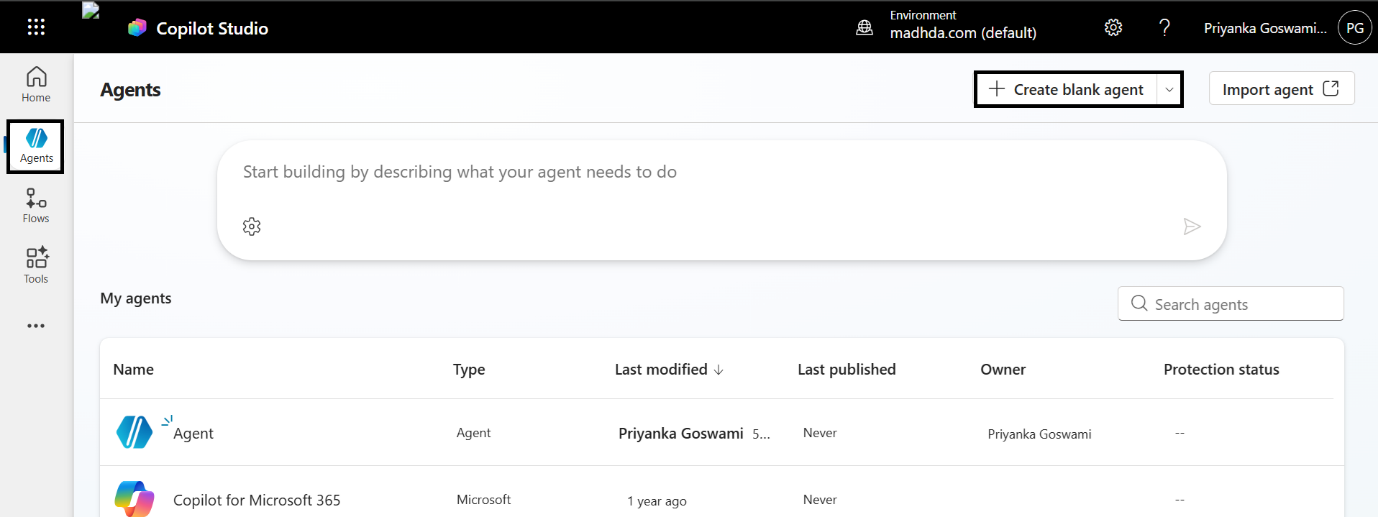Open the app launcher waffle grid
1378x517 pixels.
pyautogui.click(x=36, y=27)
